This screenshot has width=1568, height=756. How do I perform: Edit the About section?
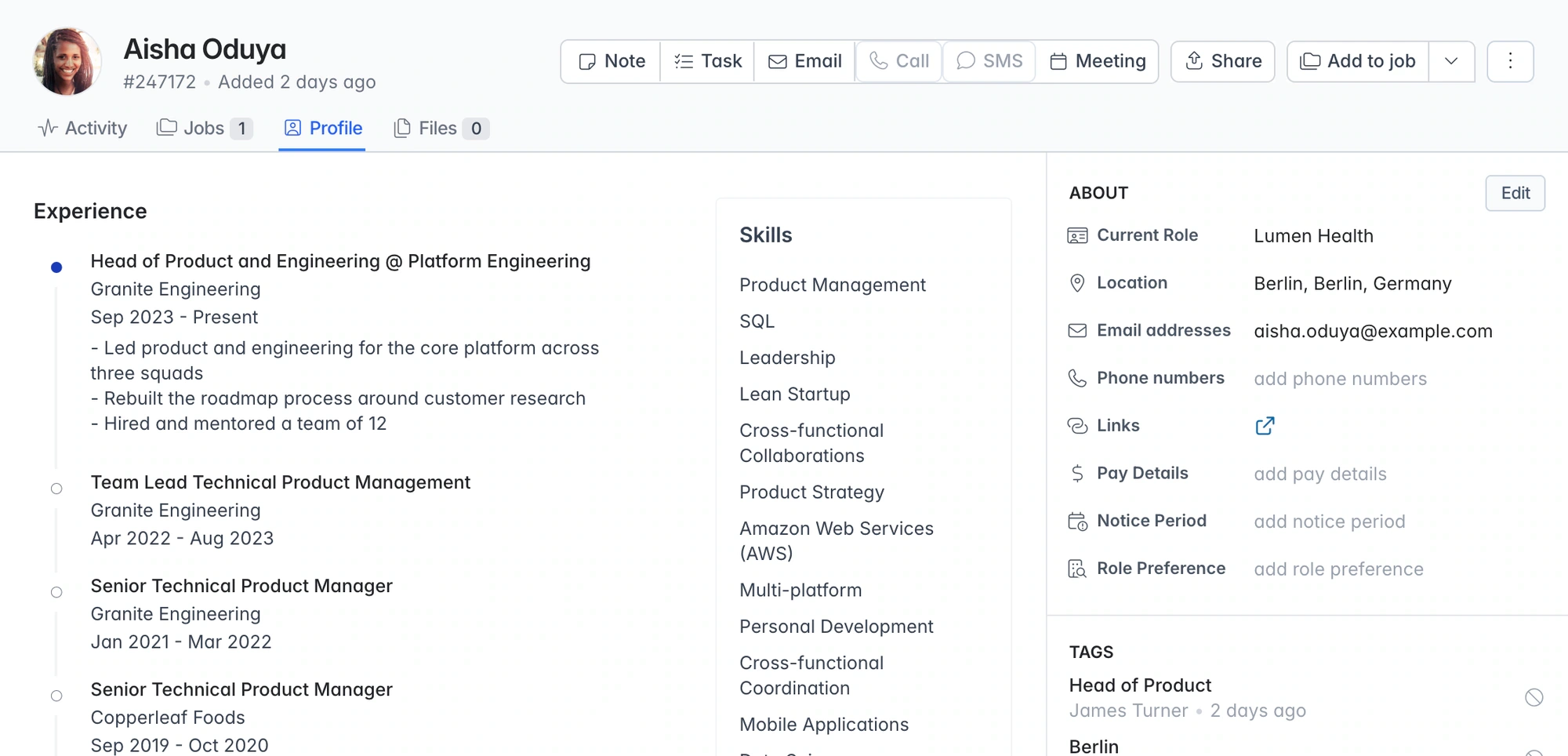[x=1515, y=193]
